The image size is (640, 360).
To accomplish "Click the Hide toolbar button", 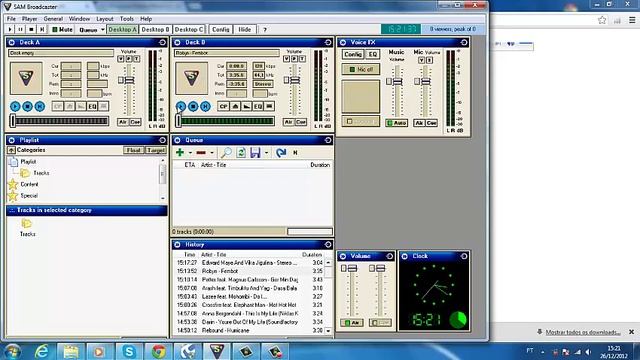I will 244,29.
